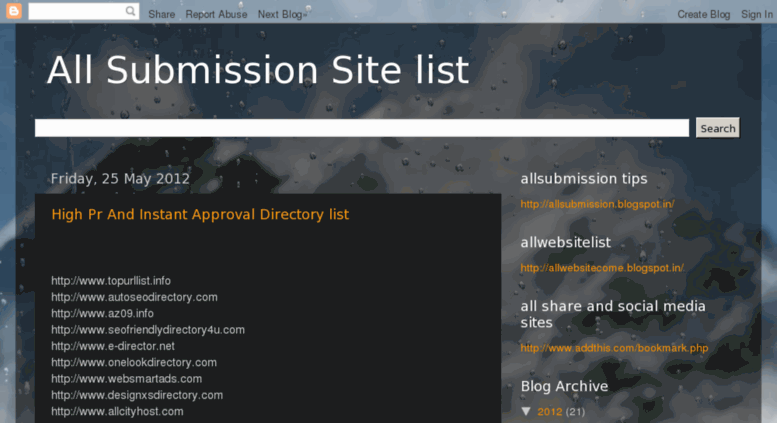Viewport: 777px width, 423px height.
Task: Click the allwebsitelist heading
Action: click(565, 243)
